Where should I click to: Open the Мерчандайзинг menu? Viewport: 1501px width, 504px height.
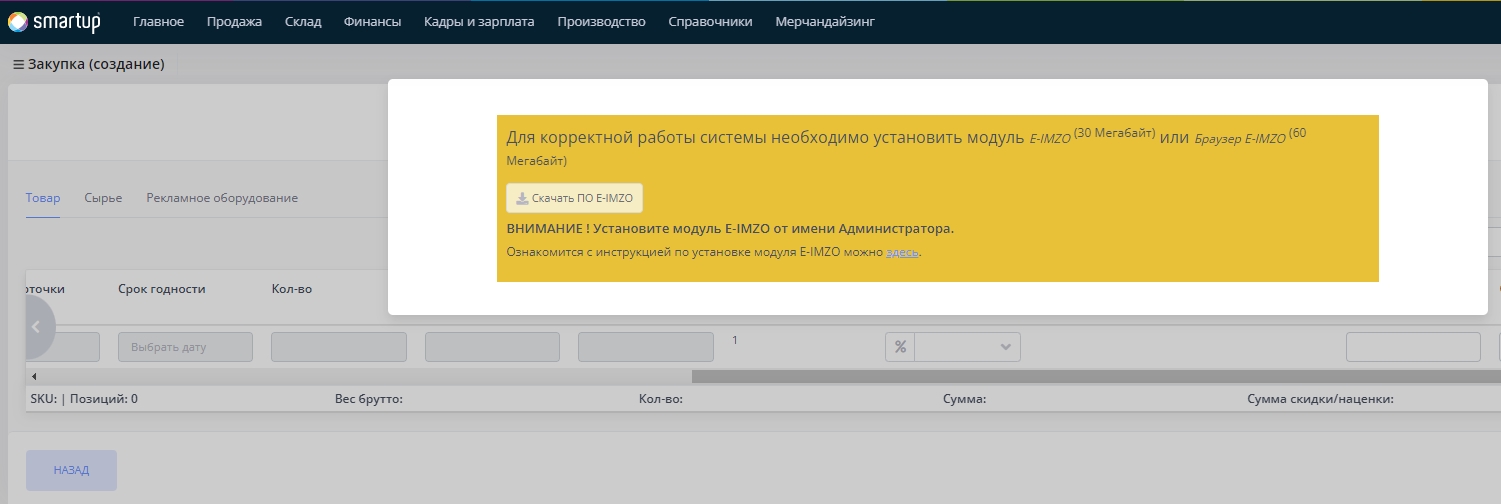click(x=825, y=21)
